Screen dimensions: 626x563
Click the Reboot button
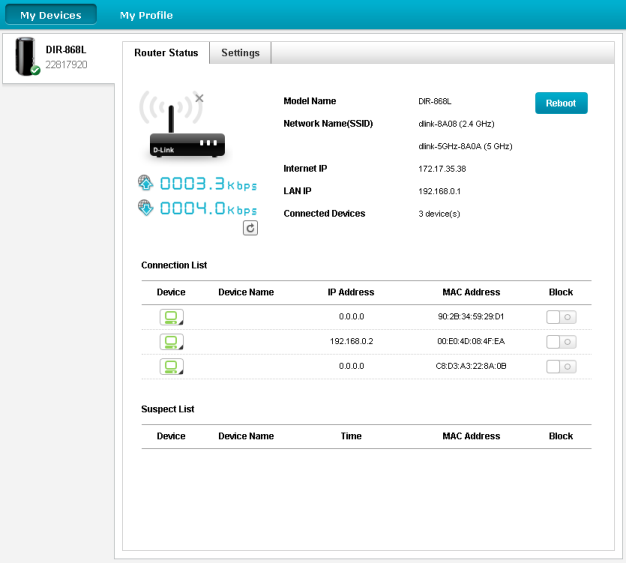pyautogui.click(x=561, y=103)
